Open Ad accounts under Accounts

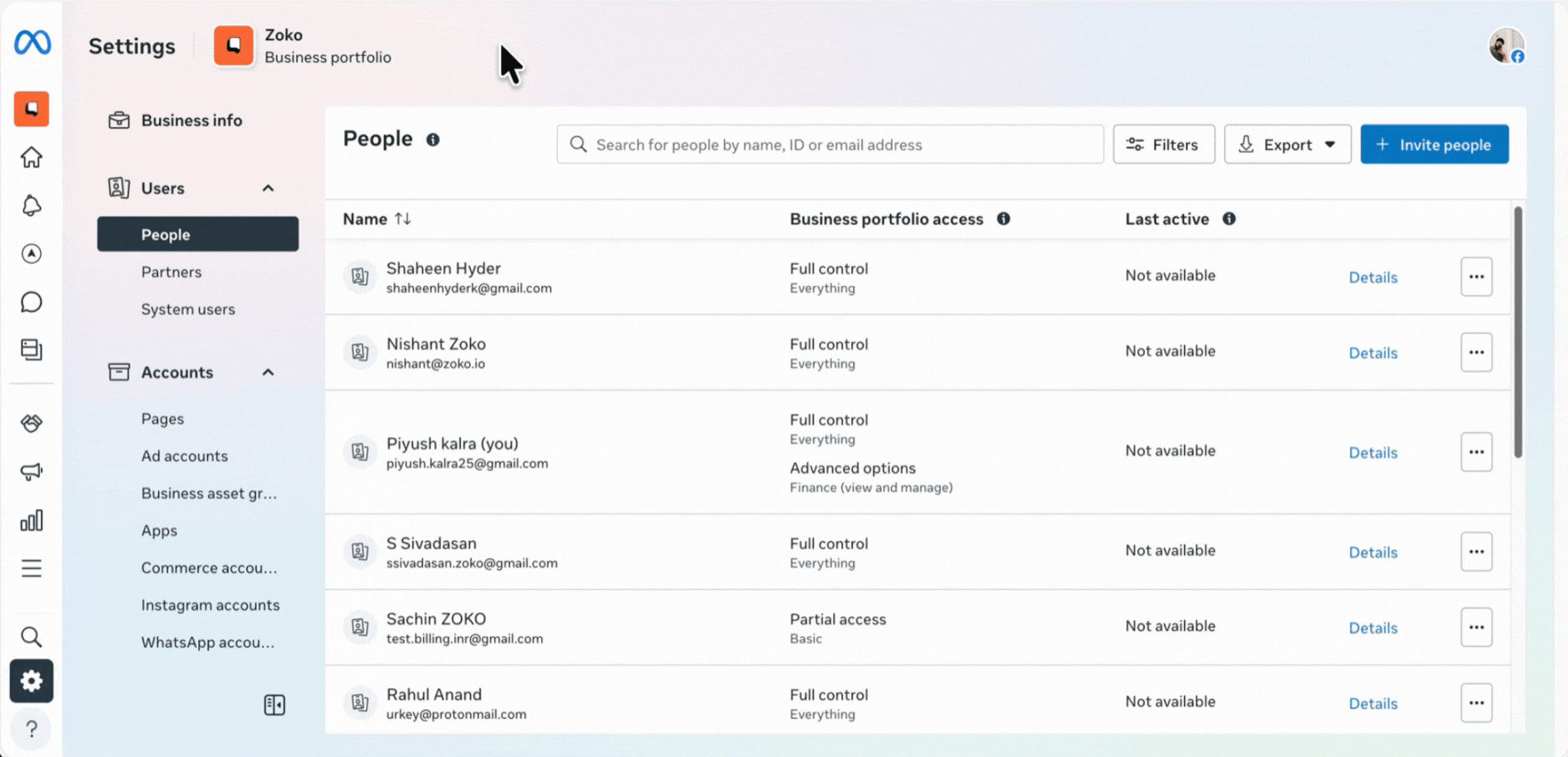[x=185, y=456]
